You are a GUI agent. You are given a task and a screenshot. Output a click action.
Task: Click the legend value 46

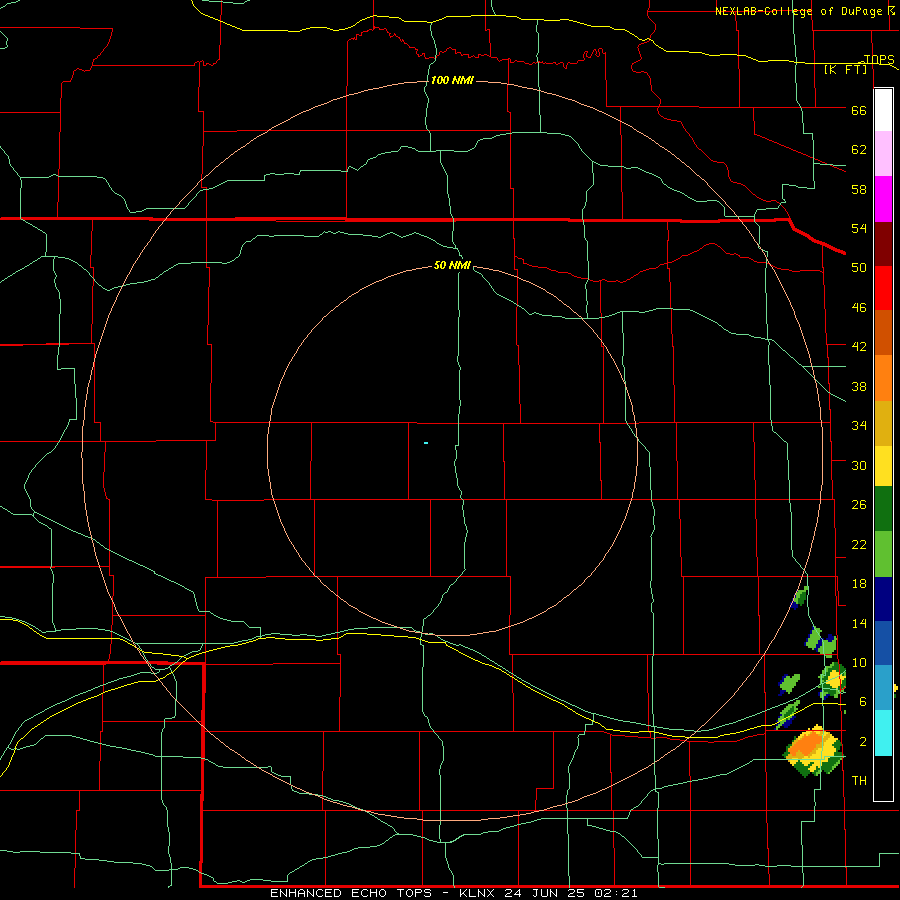[859, 308]
